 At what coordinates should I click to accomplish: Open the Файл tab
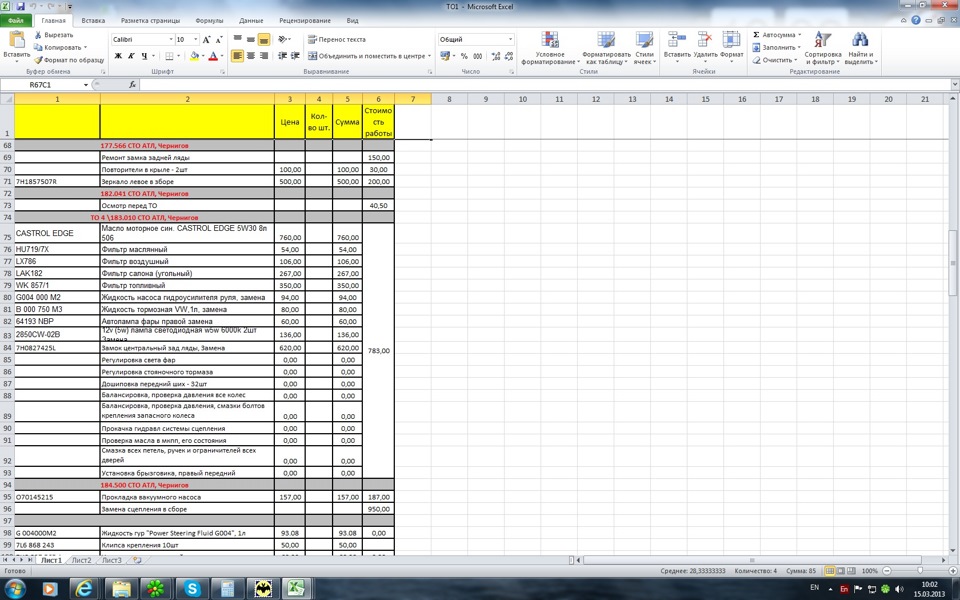click(16, 20)
